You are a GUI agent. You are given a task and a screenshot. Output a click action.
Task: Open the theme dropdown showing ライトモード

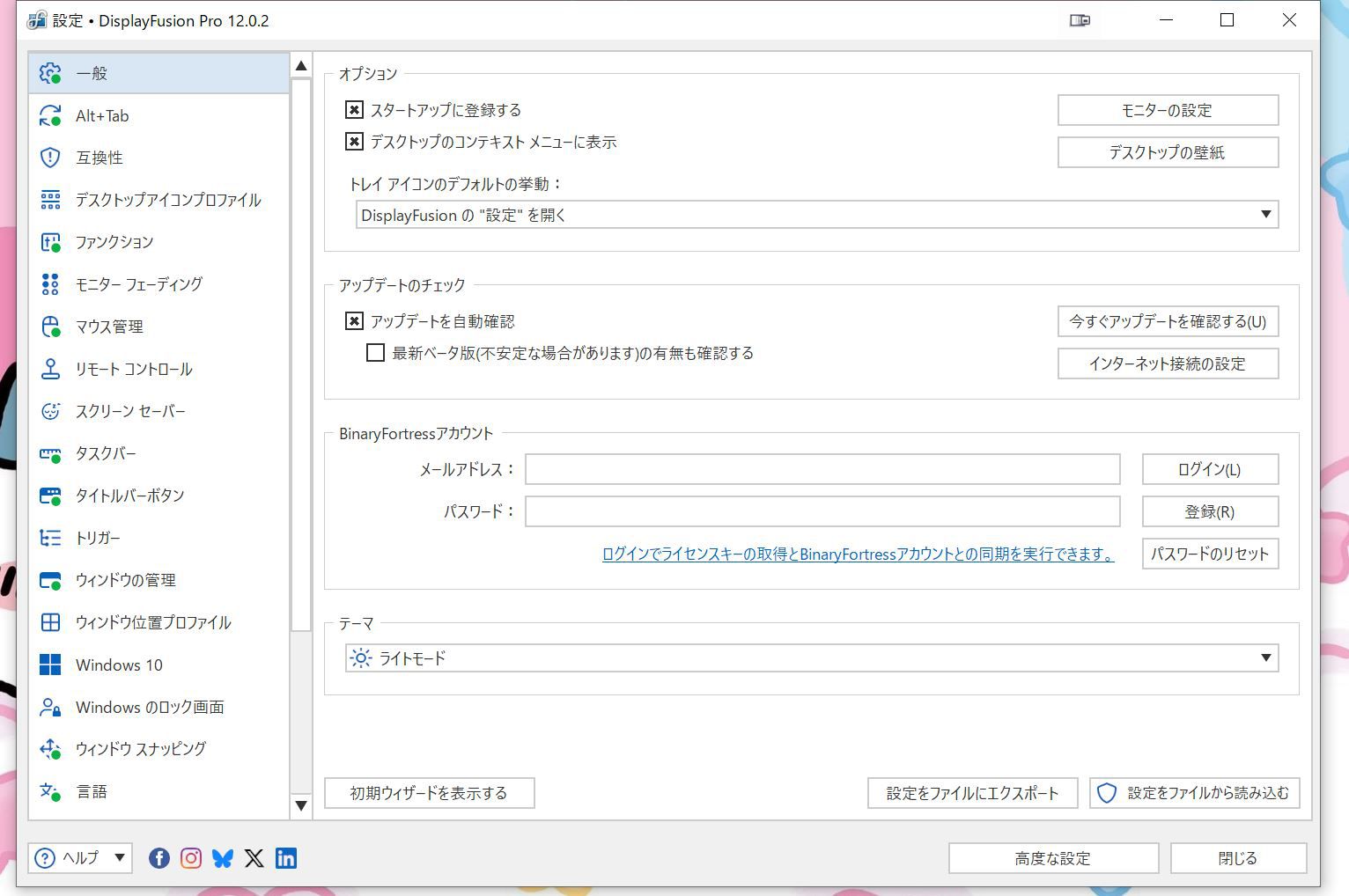pyautogui.click(x=1266, y=657)
